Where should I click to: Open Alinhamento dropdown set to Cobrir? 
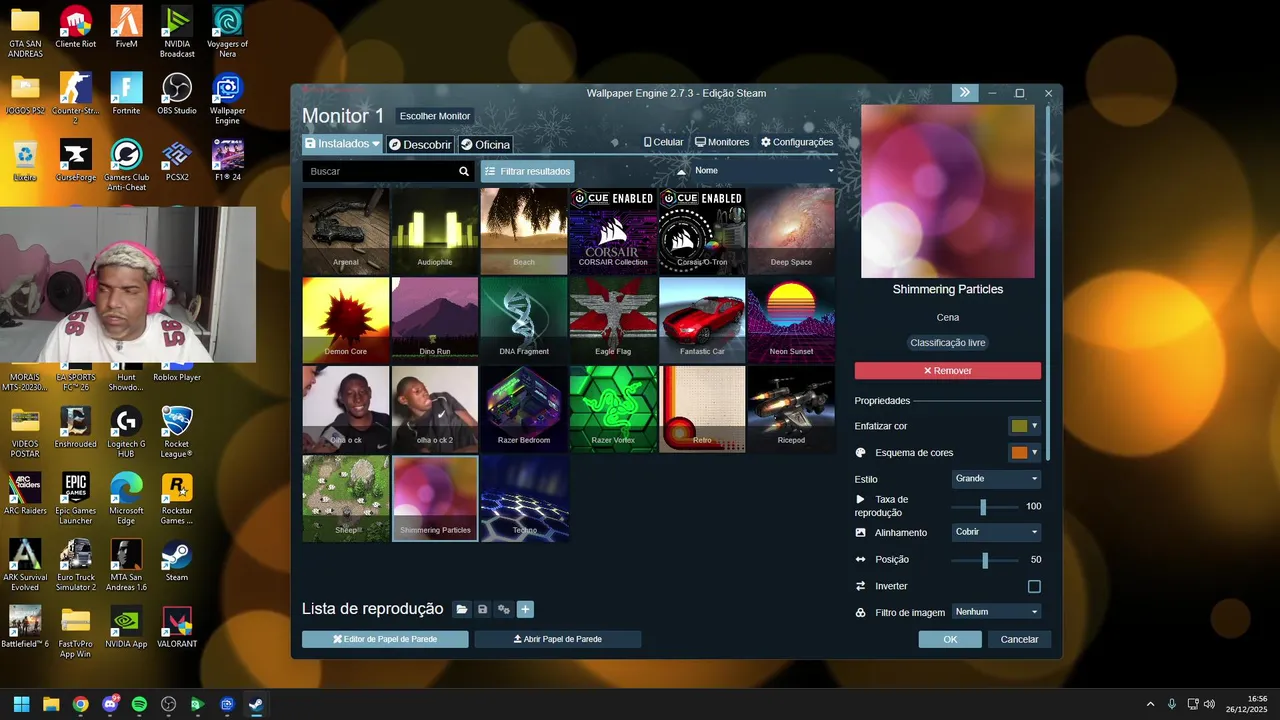tap(996, 532)
